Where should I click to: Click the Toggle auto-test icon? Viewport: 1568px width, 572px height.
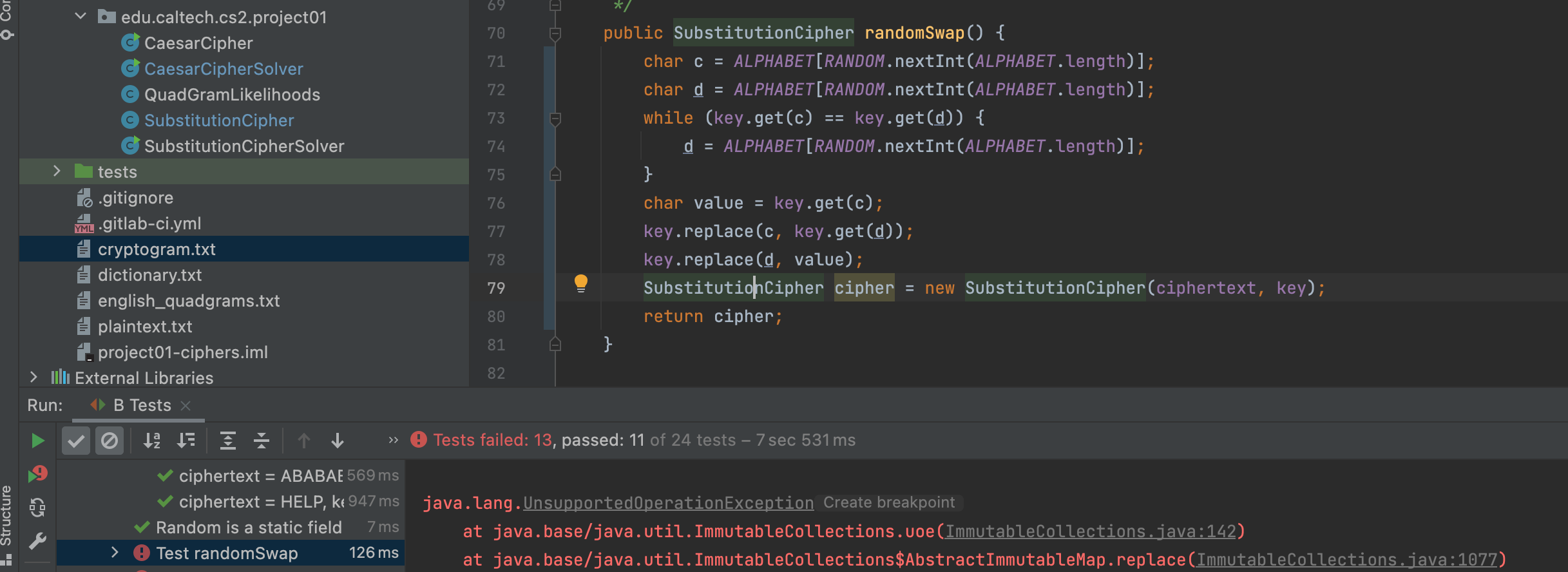pyautogui.click(x=37, y=508)
